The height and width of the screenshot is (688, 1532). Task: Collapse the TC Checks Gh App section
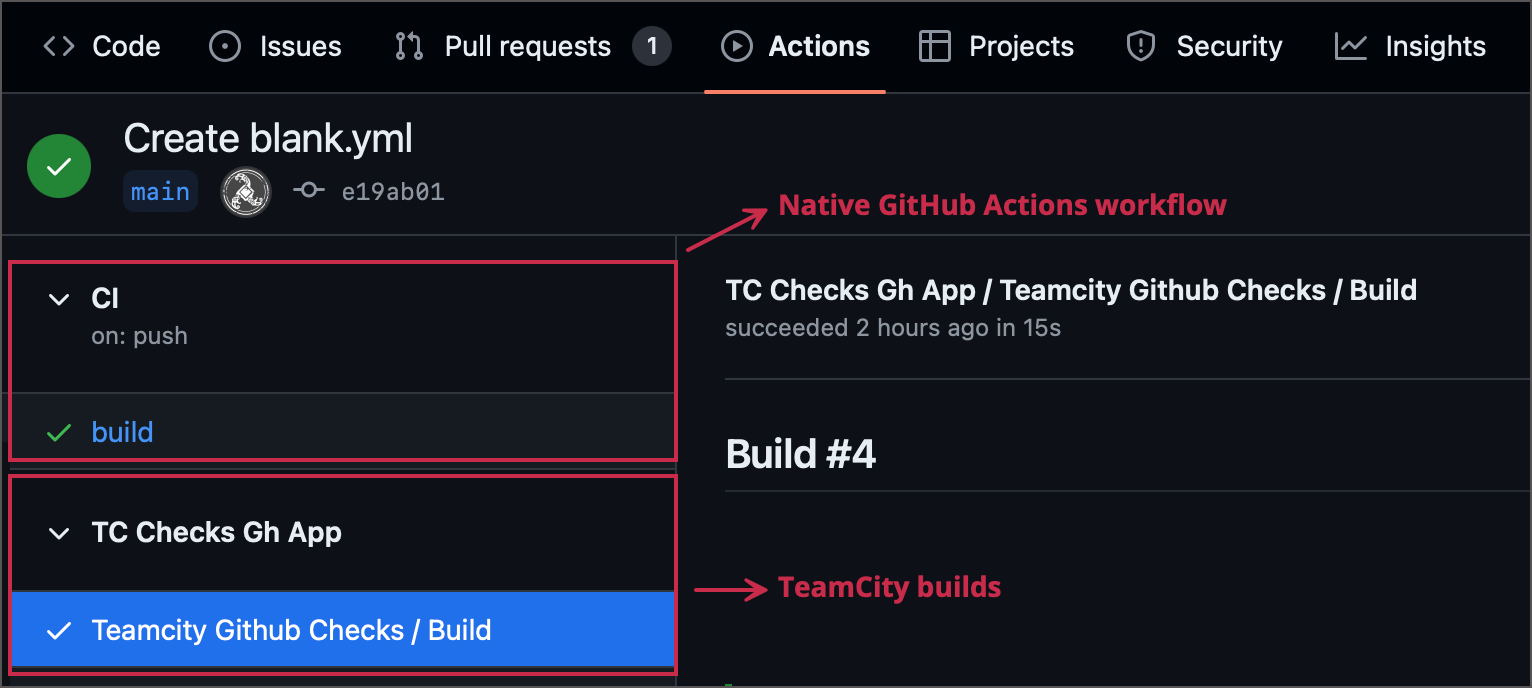58,533
